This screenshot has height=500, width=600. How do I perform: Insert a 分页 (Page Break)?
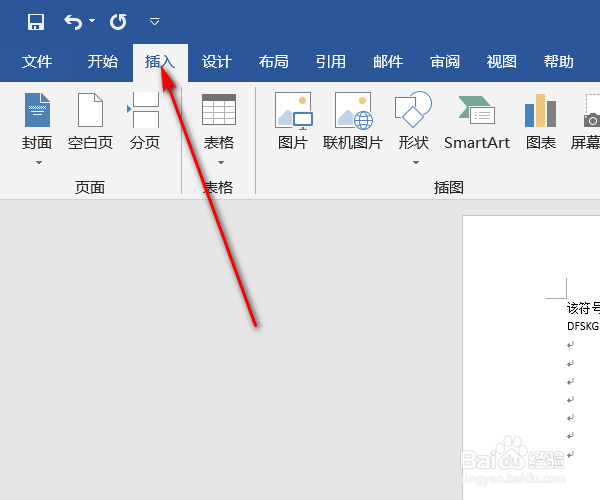click(145, 122)
